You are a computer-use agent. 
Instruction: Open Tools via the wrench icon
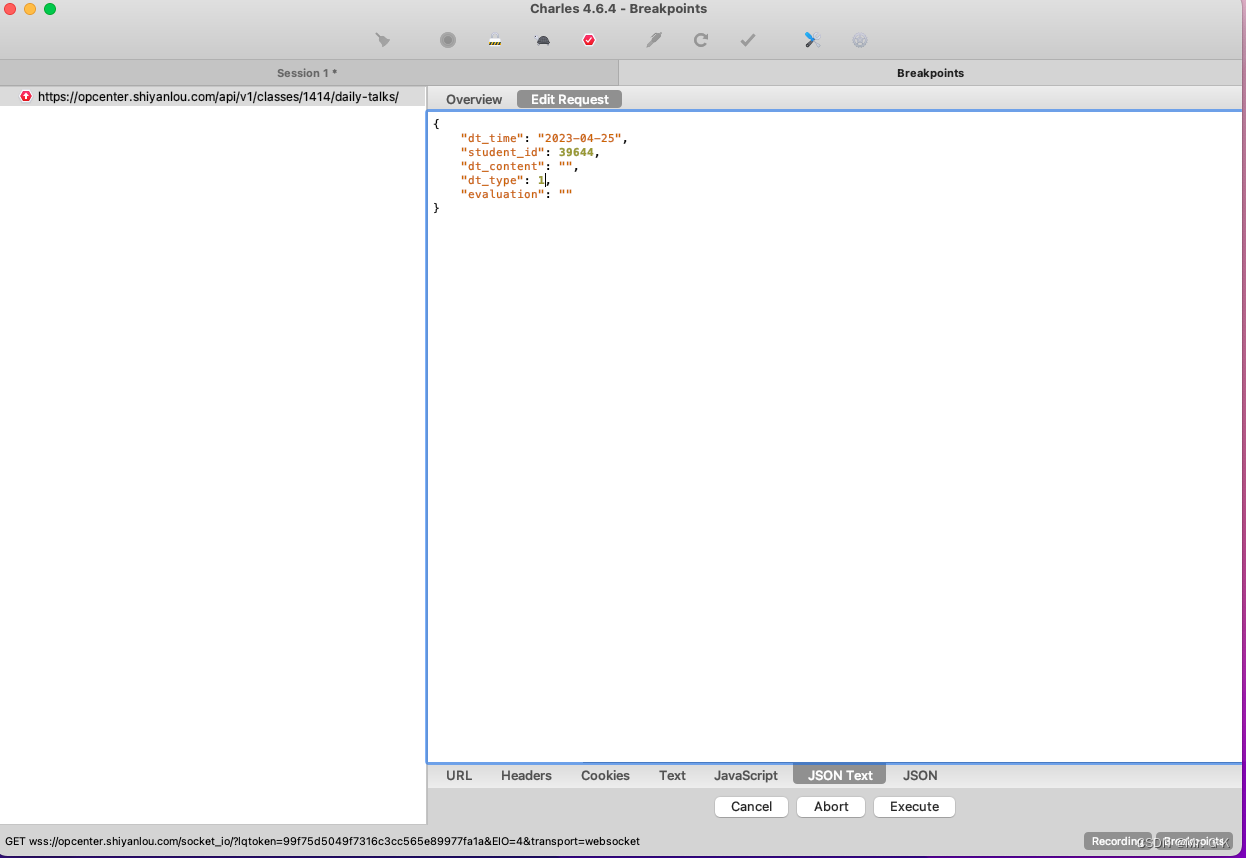point(812,40)
